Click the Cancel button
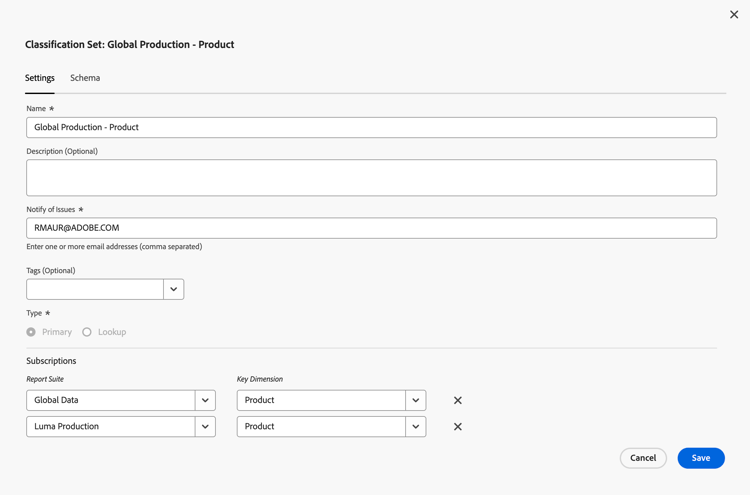The width and height of the screenshot is (750, 495). pyautogui.click(x=643, y=458)
